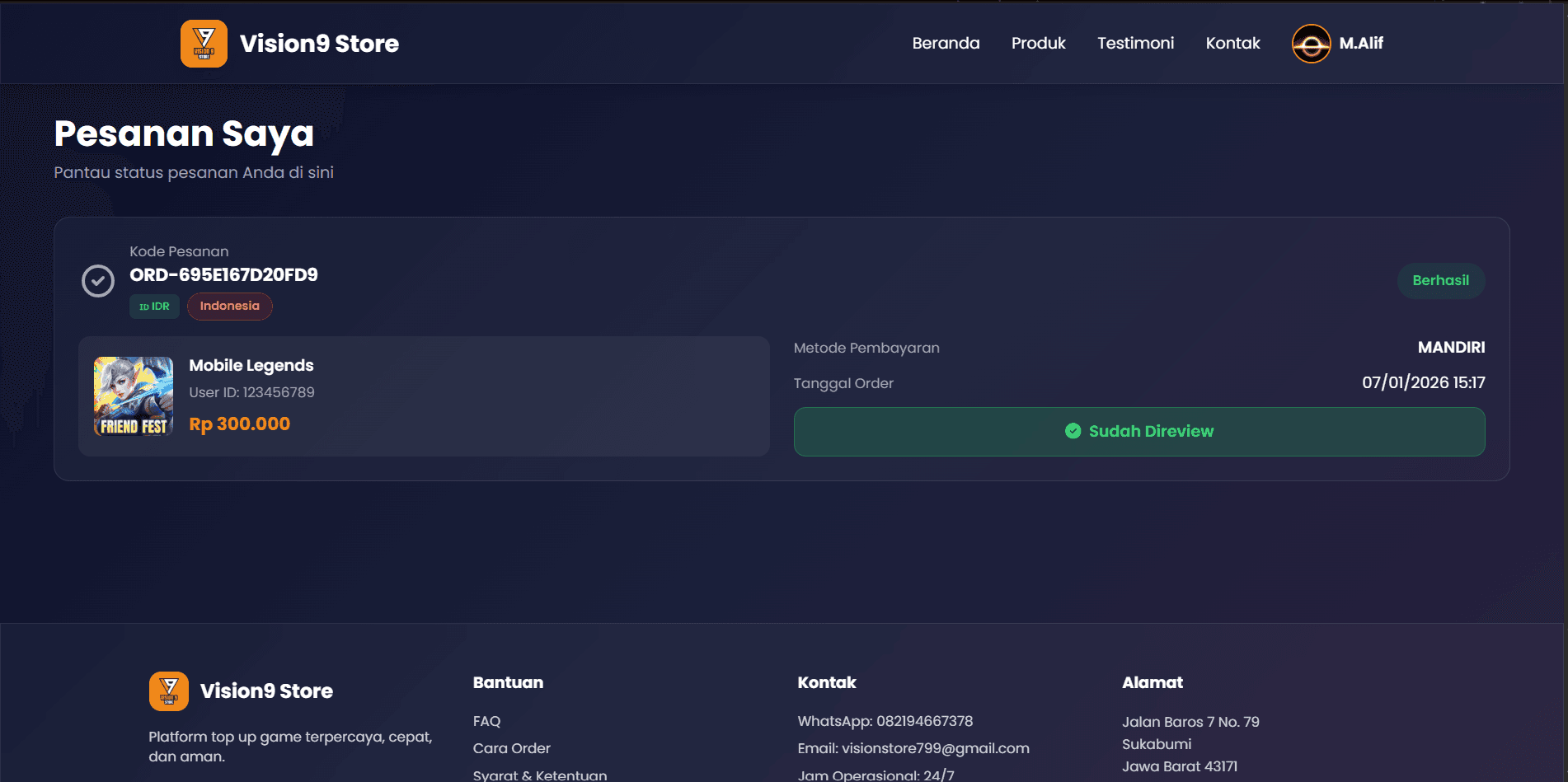This screenshot has height=782, width=1568.
Task: Open the Kontak navigation link
Action: [1232, 43]
